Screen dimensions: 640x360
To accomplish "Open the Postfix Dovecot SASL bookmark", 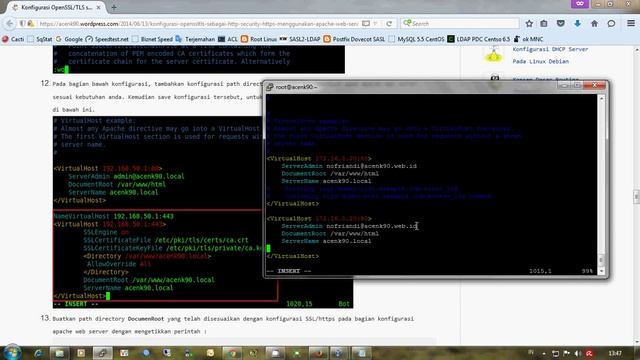I will coord(354,39).
